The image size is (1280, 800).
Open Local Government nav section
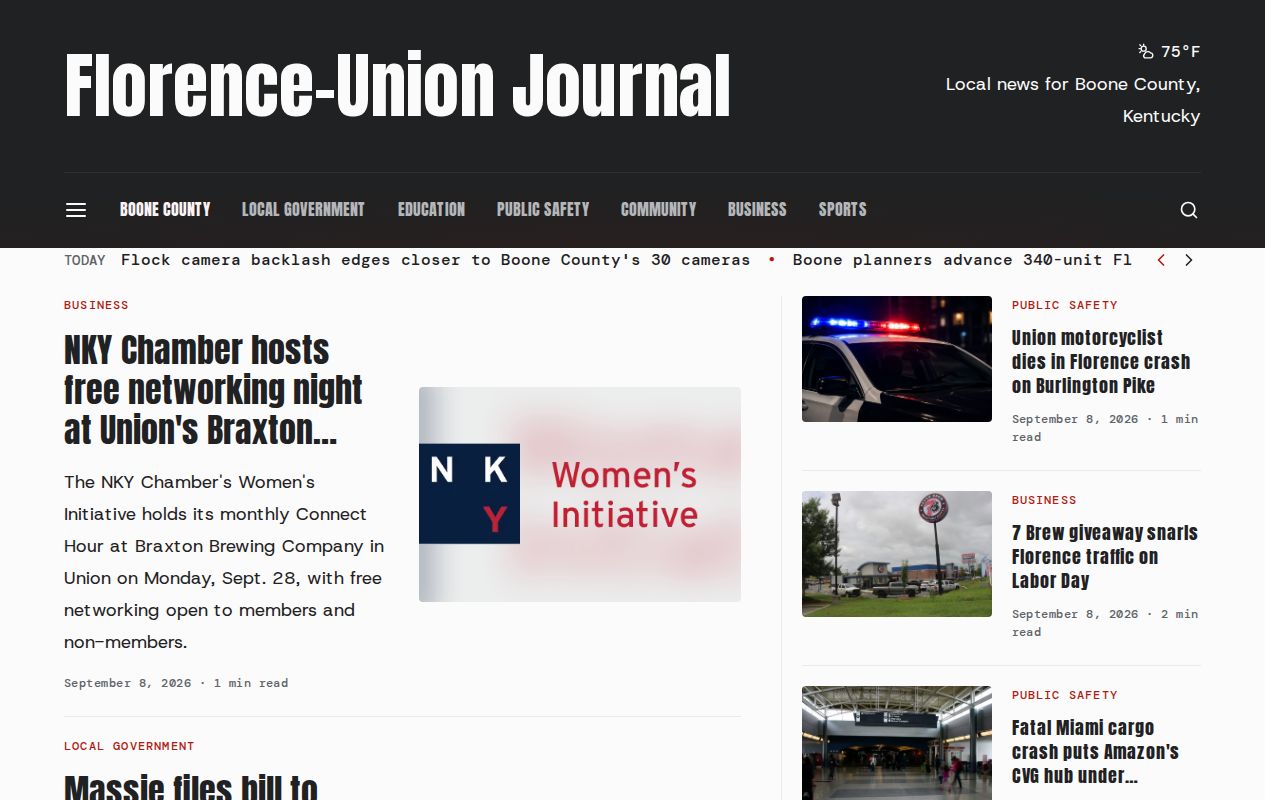pos(303,210)
